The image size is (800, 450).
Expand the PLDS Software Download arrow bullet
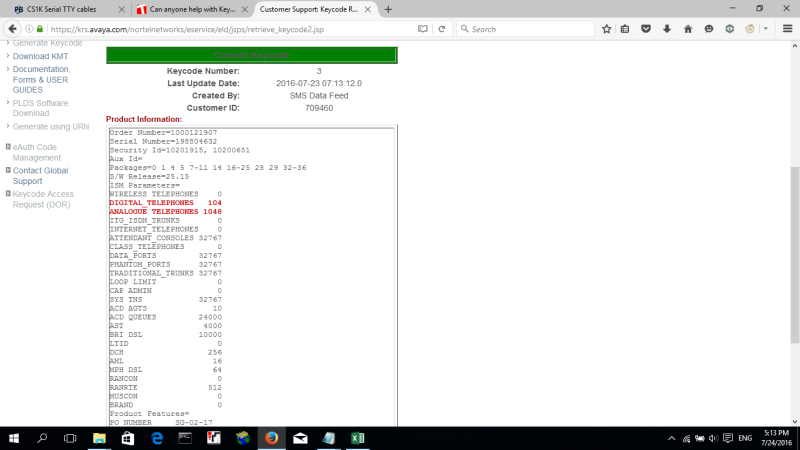coord(8,102)
